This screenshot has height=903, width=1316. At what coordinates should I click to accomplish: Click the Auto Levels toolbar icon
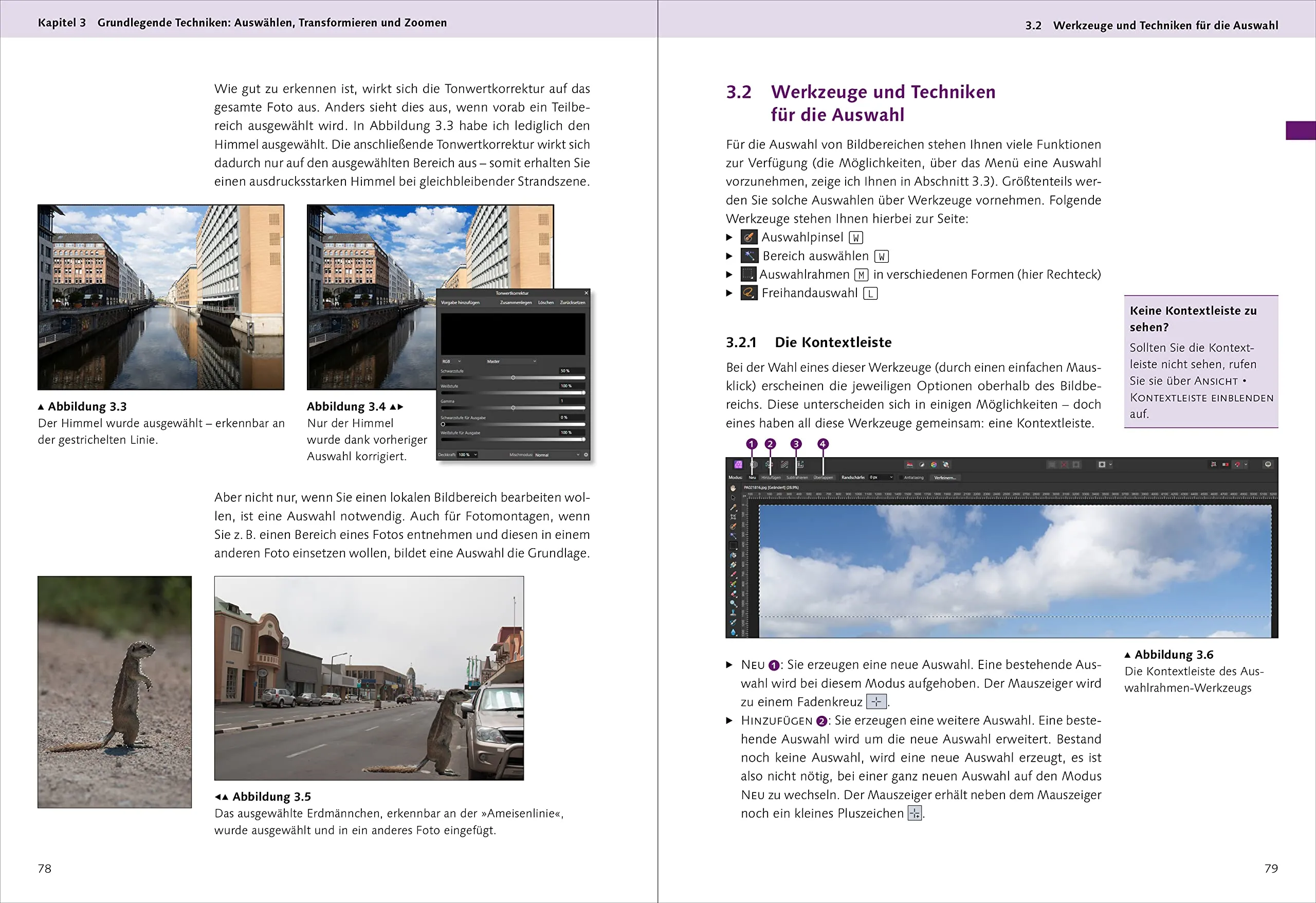909,465
